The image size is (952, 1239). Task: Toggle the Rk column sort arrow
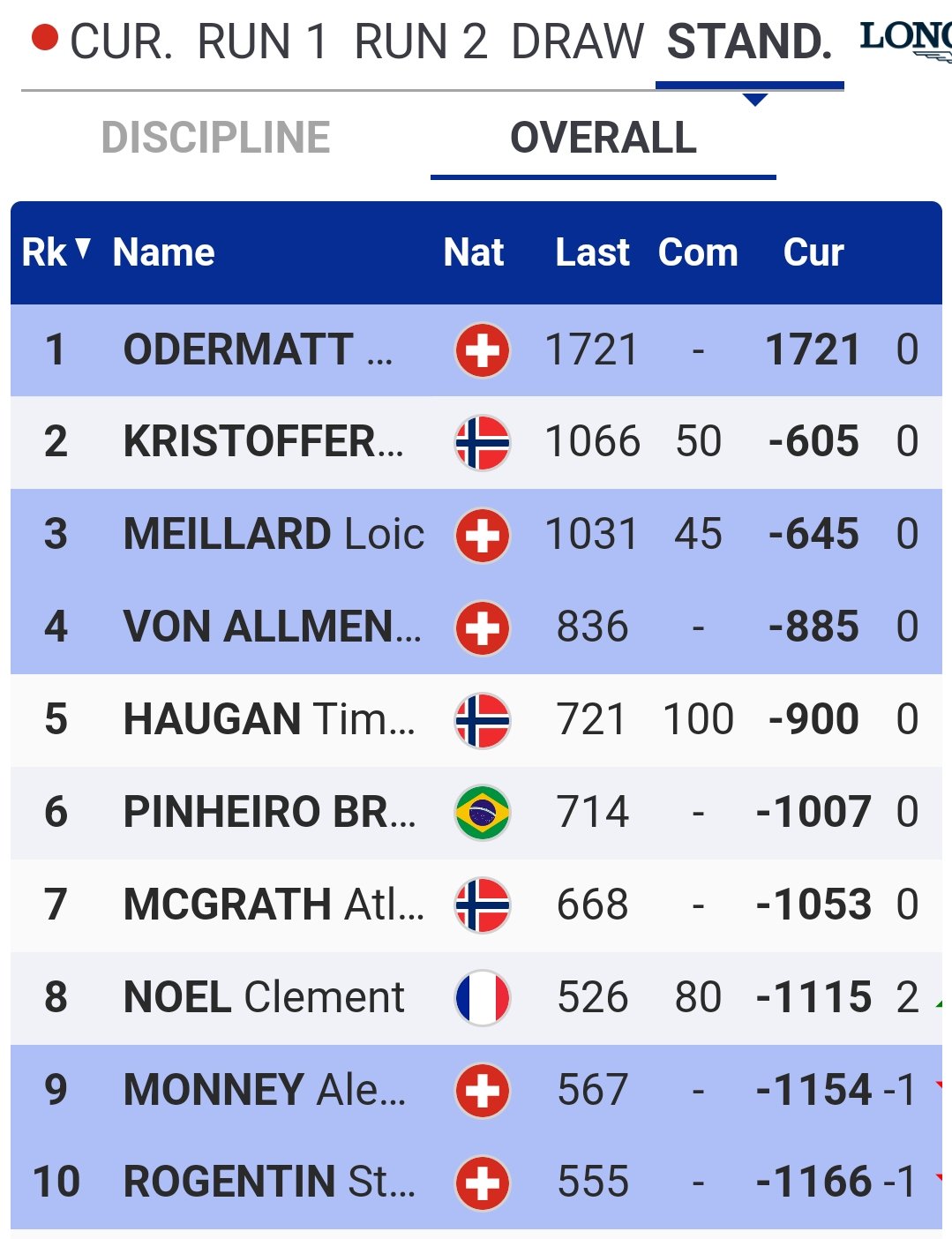83,249
